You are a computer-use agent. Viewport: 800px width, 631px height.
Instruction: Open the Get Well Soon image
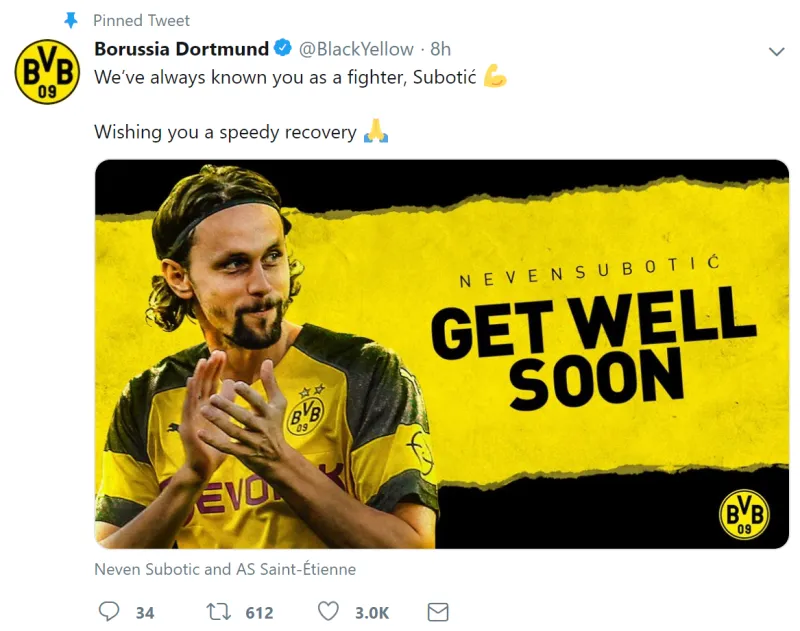click(x=442, y=354)
